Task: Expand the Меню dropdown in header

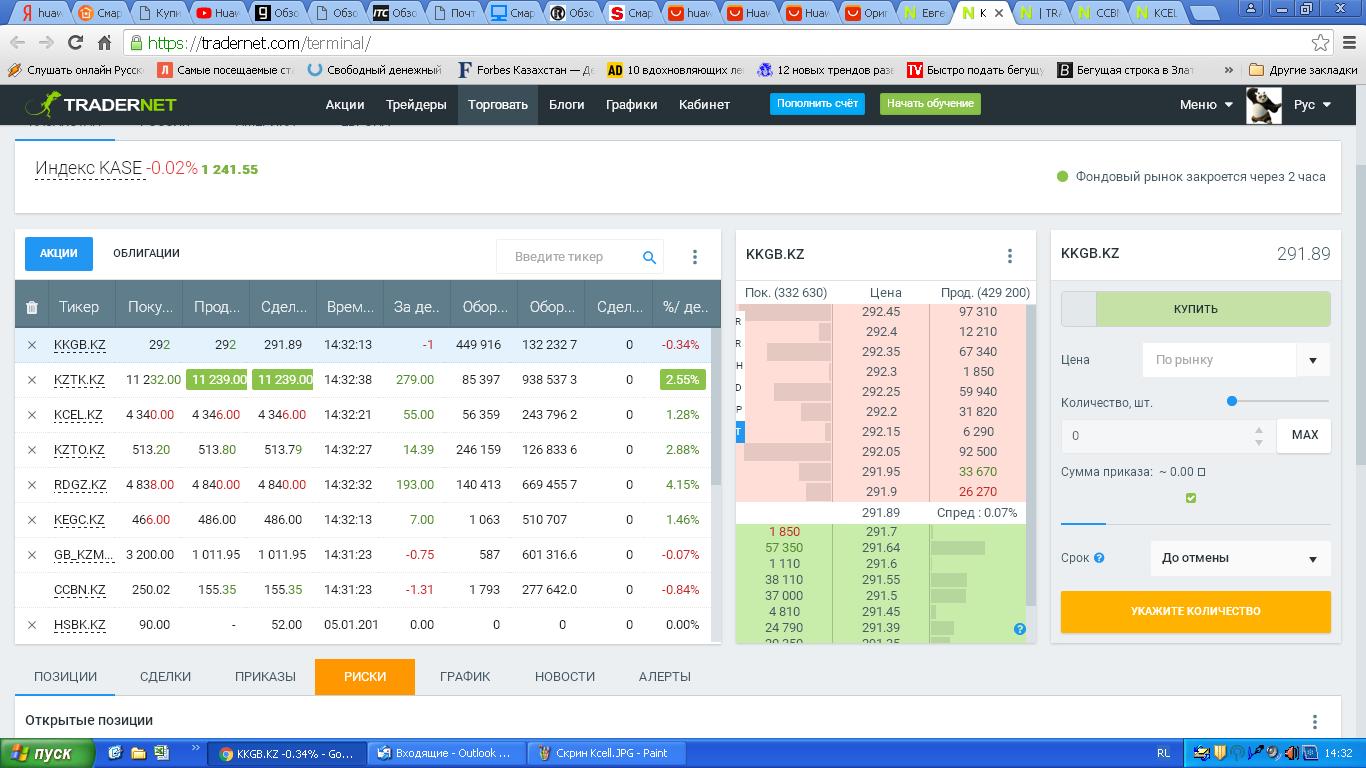Action: (1206, 105)
